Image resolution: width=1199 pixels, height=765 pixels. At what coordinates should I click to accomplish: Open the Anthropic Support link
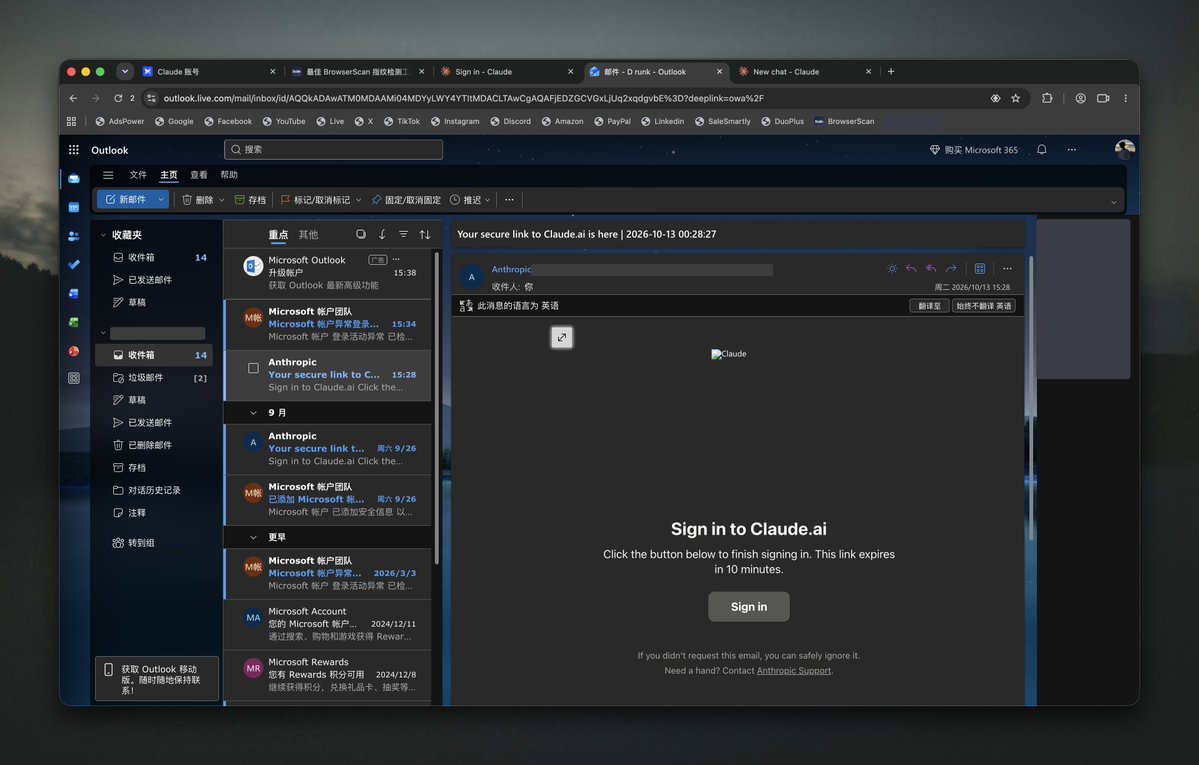click(x=794, y=671)
